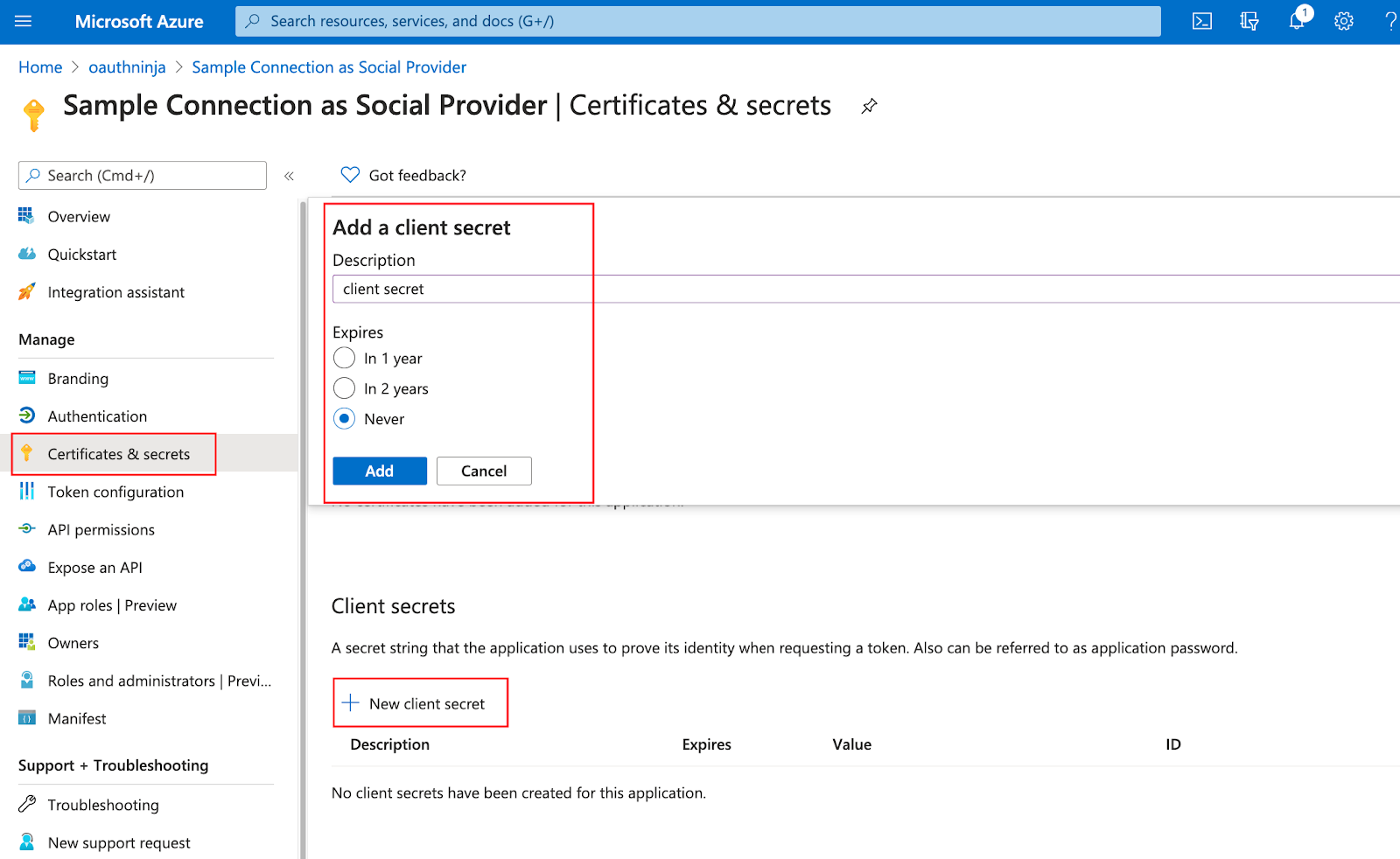Click the Overview grid icon

point(26,215)
